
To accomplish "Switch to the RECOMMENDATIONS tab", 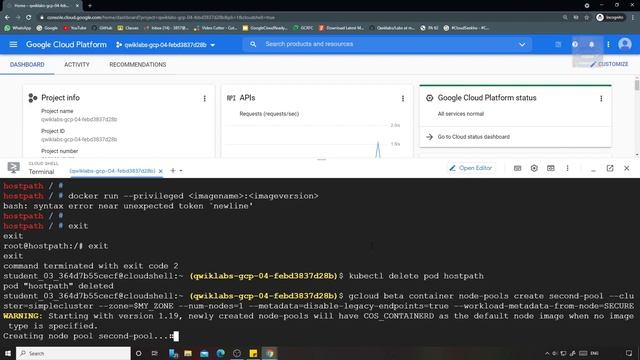I will coord(138,64).
